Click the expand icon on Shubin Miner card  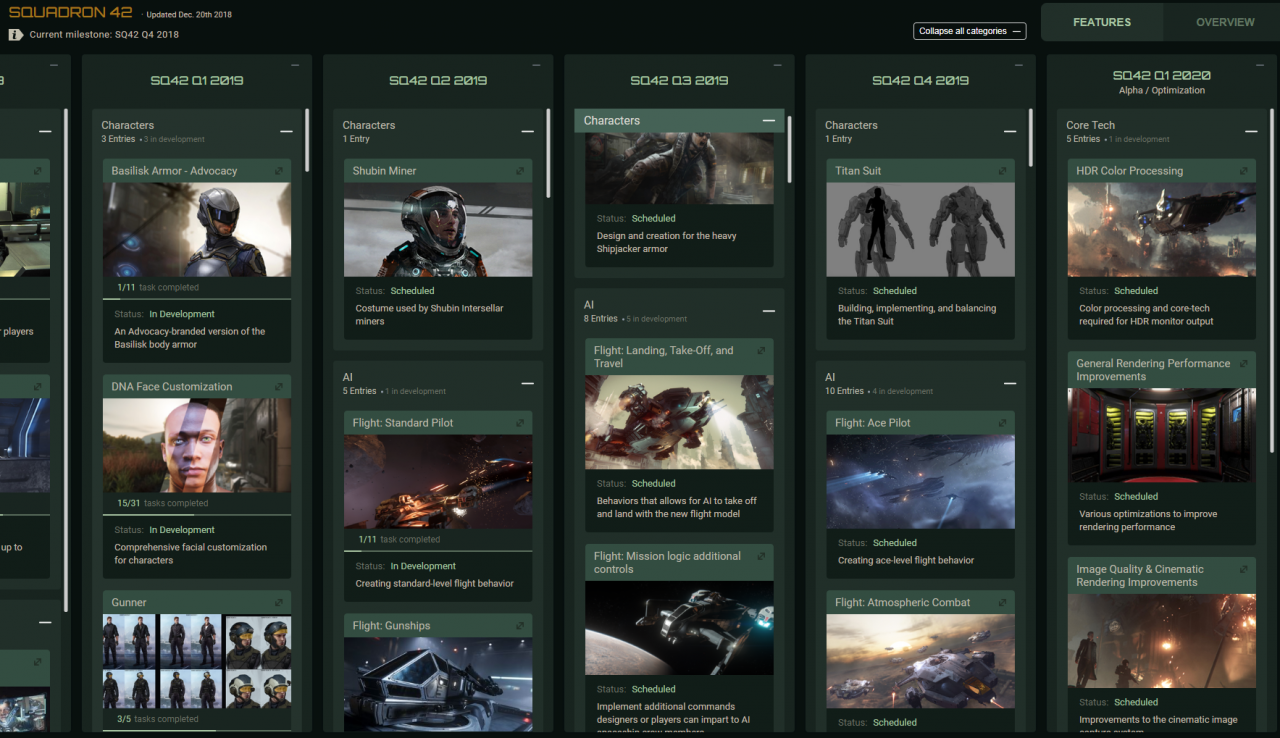[519, 171]
